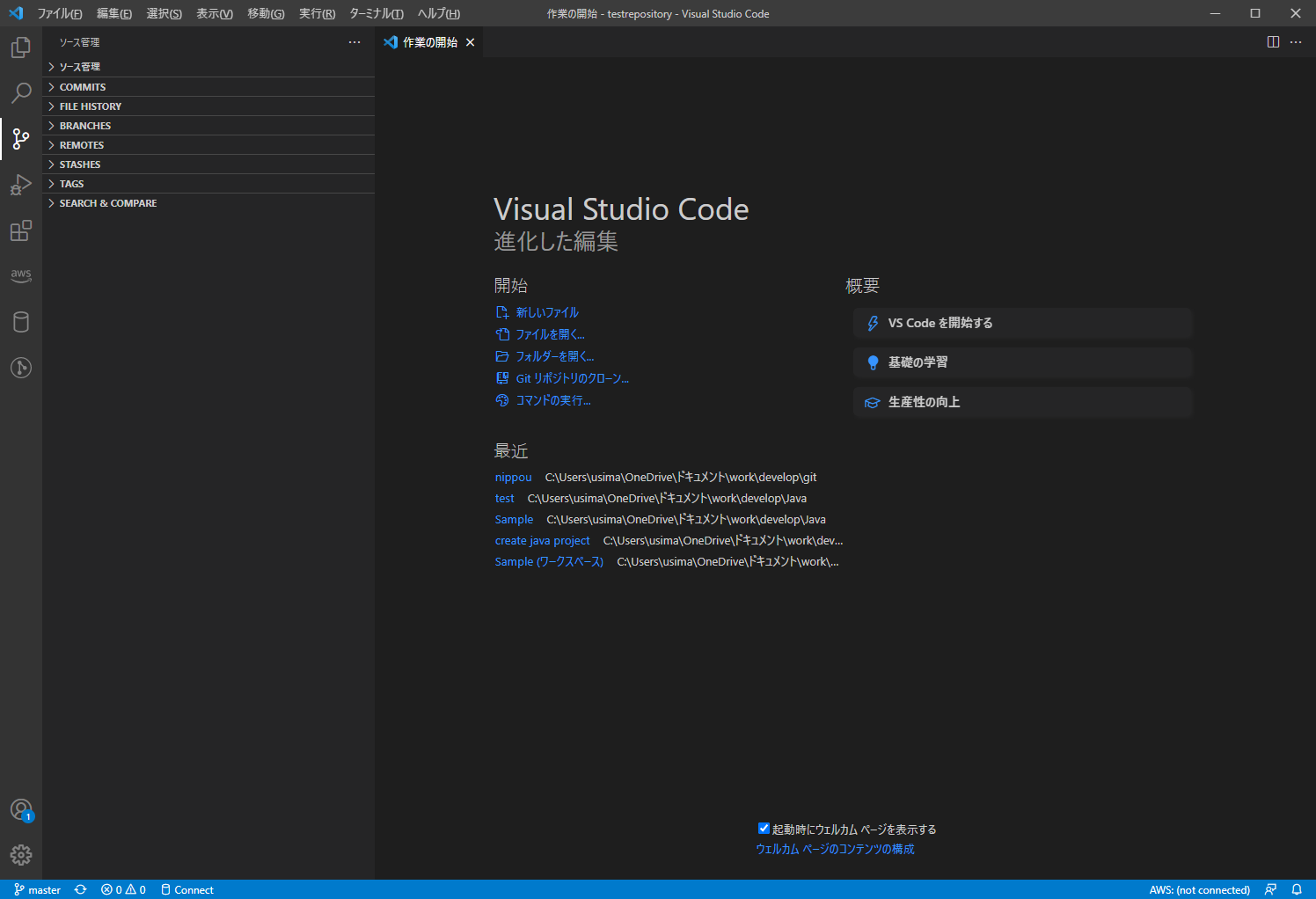The height and width of the screenshot is (899, 1316).
Task: Expand the FILE HISTORY section
Action: click(x=208, y=106)
